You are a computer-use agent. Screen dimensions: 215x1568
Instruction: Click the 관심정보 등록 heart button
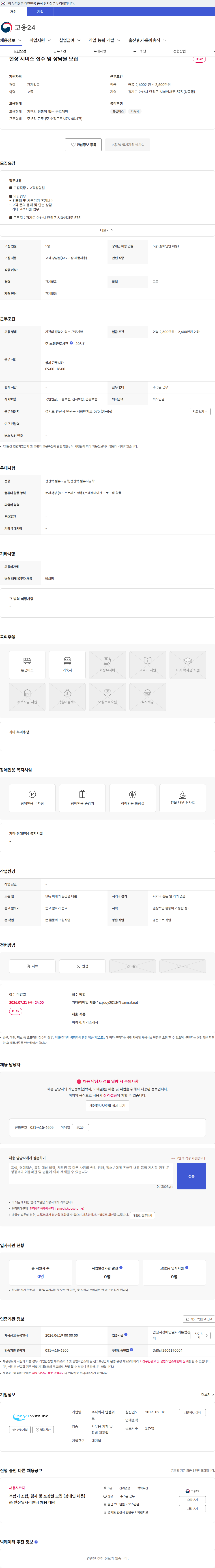pyautogui.click(x=84, y=145)
